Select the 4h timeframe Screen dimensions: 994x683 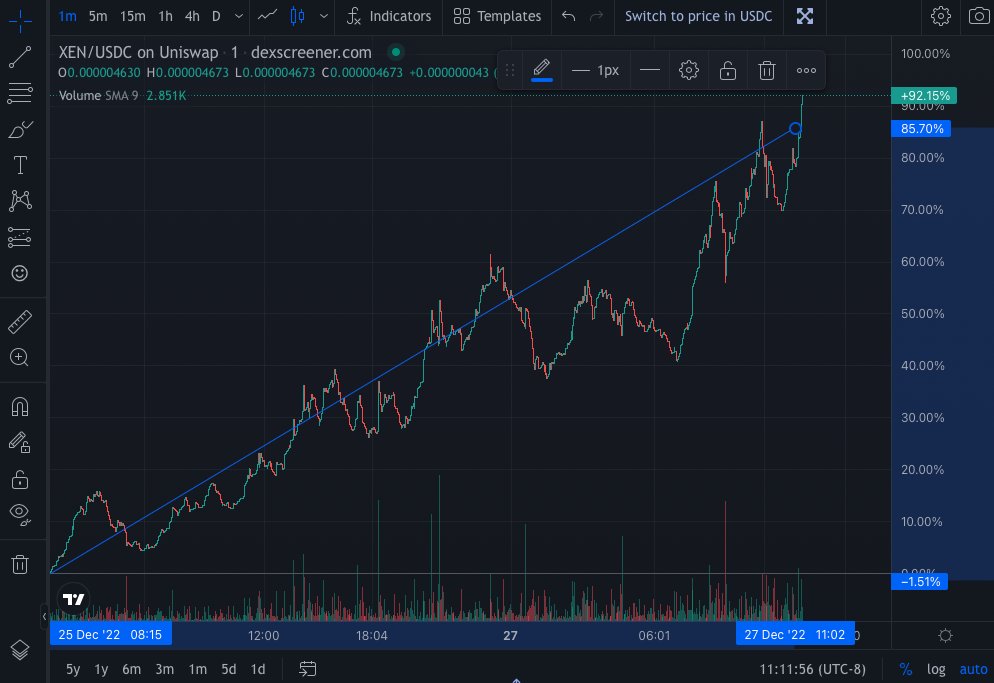[192, 16]
